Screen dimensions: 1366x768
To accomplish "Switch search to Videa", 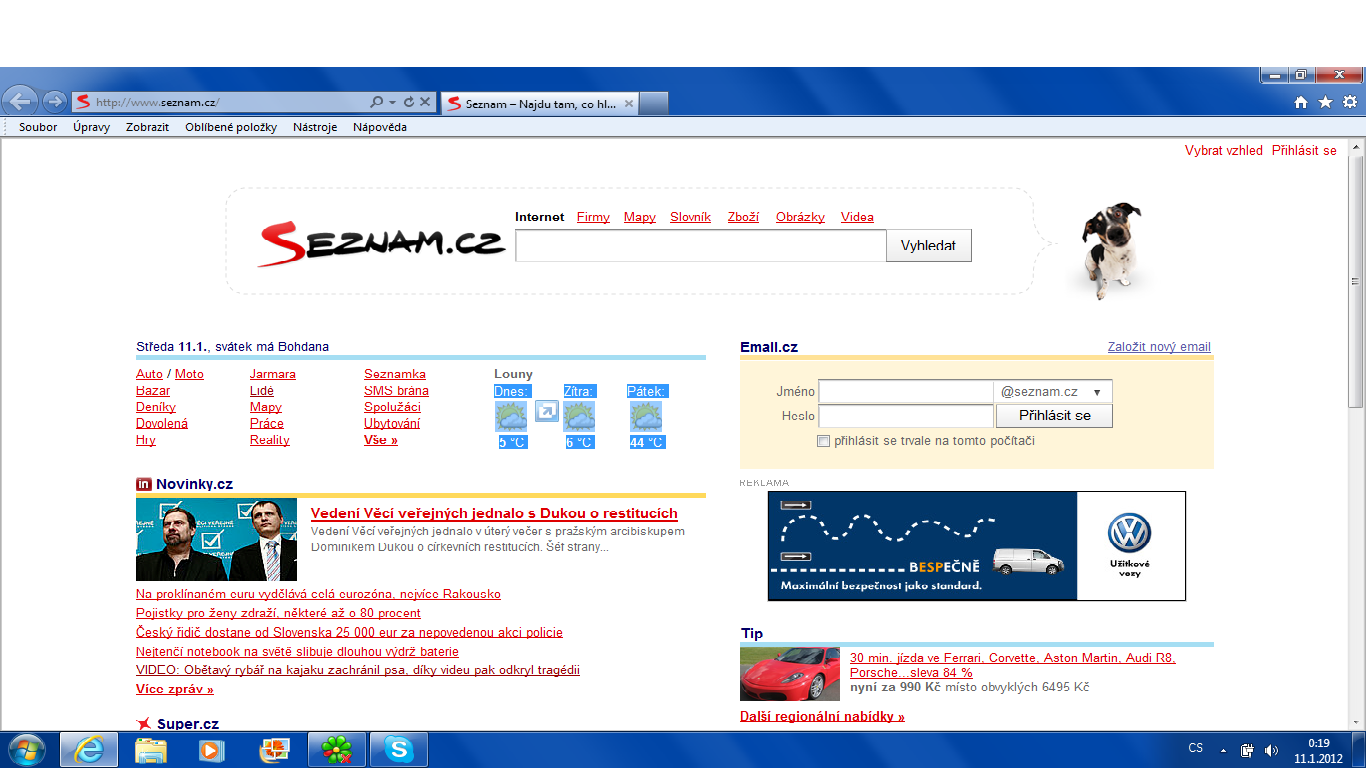I will click(857, 217).
